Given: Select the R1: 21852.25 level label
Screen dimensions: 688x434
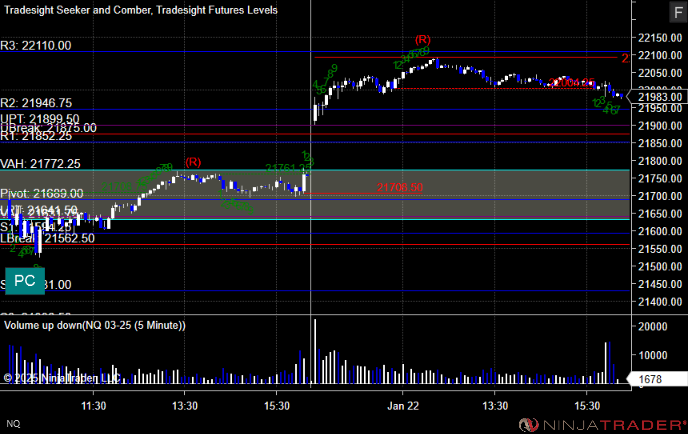Looking at the screenshot, I should (x=36, y=136).
